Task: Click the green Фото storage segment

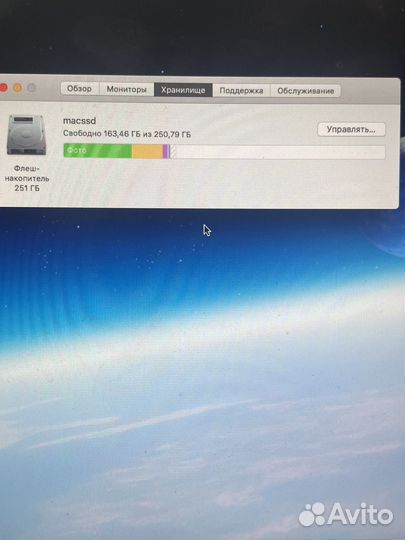Action: (x=98, y=151)
